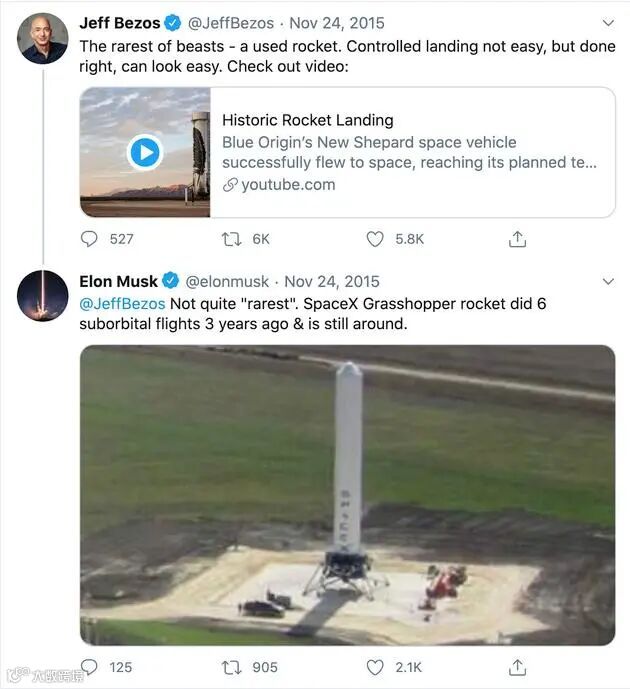Image resolution: width=630 pixels, height=689 pixels.
Task: Click the Elon Musk display name
Action: [x=119, y=281]
